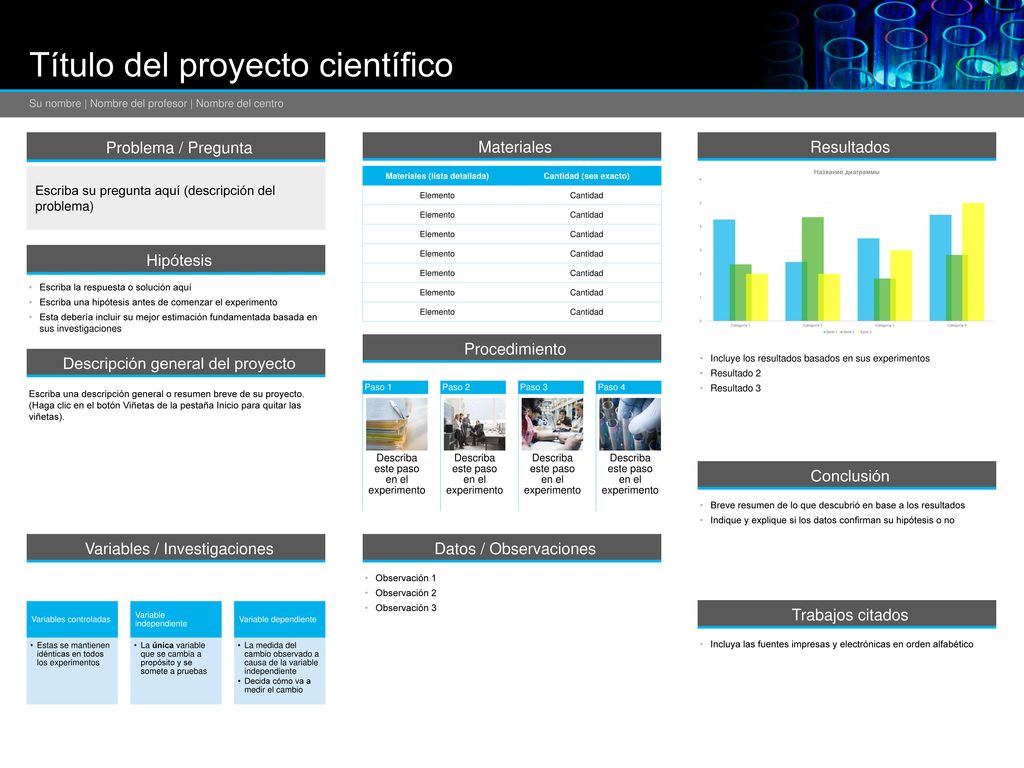Select the Paso 2 meeting photo
The image size is (1024, 768).
pyautogui.click(x=474, y=424)
